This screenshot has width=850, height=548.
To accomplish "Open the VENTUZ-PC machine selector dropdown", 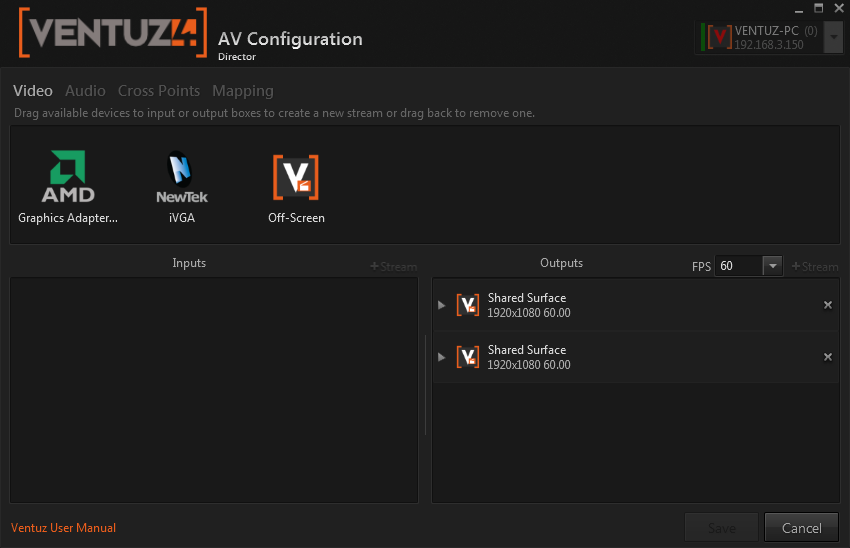I will 835,38.
